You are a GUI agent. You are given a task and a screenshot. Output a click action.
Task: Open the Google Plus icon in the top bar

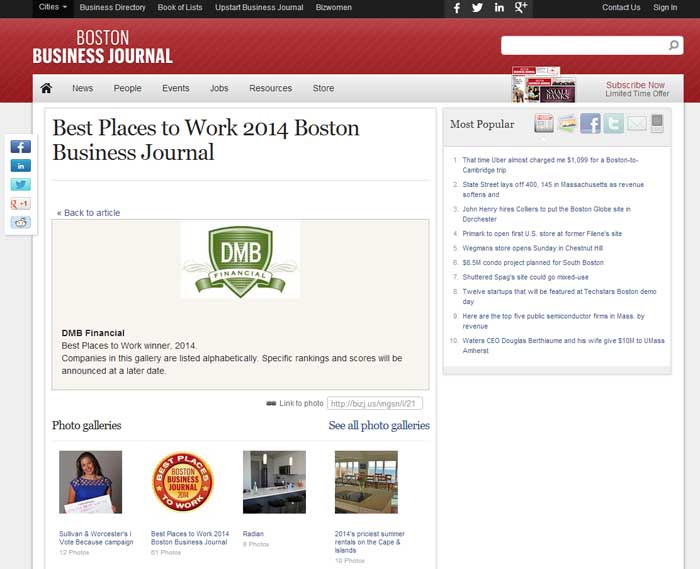pyautogui.click(x=521, y=8)
